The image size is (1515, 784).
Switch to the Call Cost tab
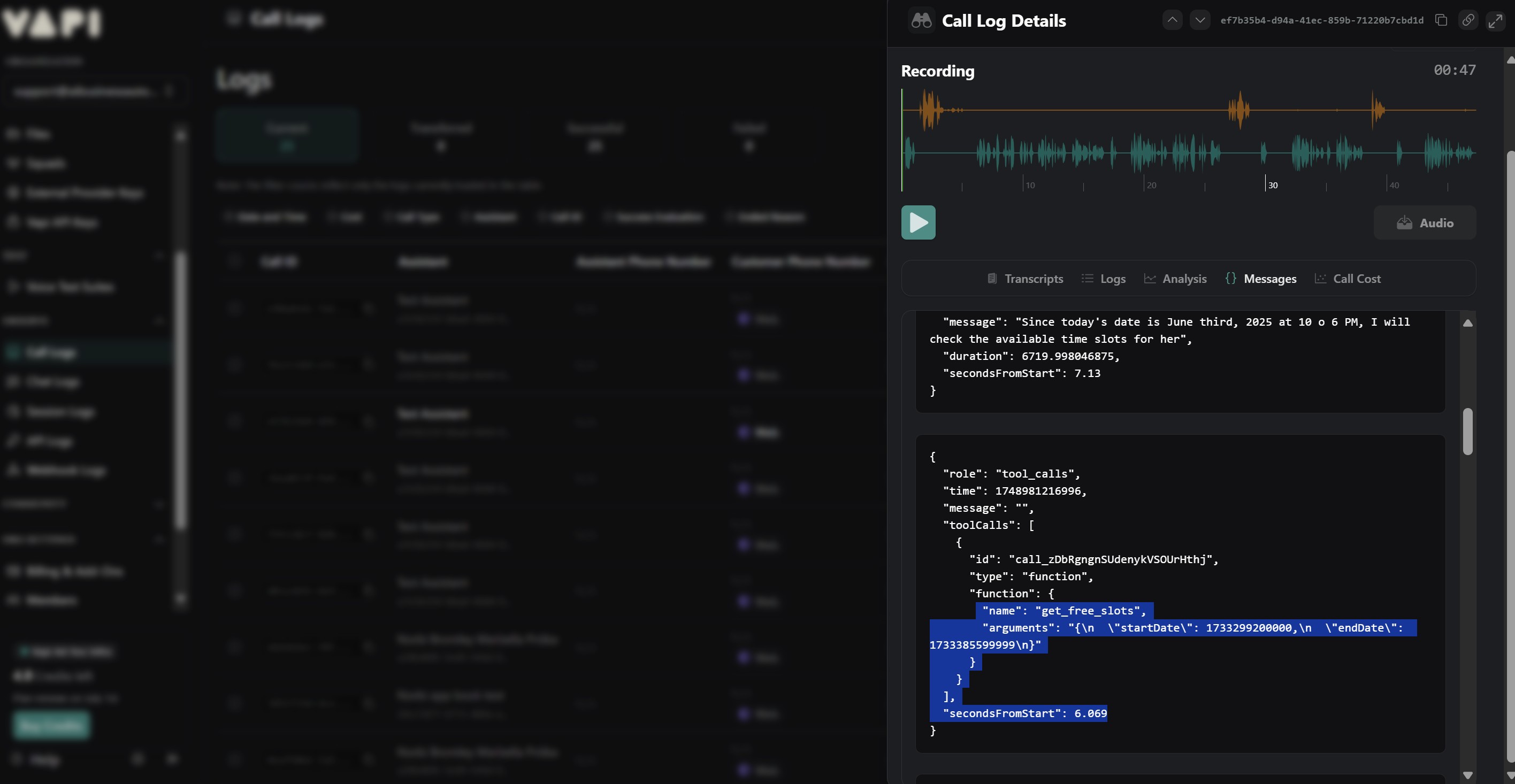[x=1348, y=279]
